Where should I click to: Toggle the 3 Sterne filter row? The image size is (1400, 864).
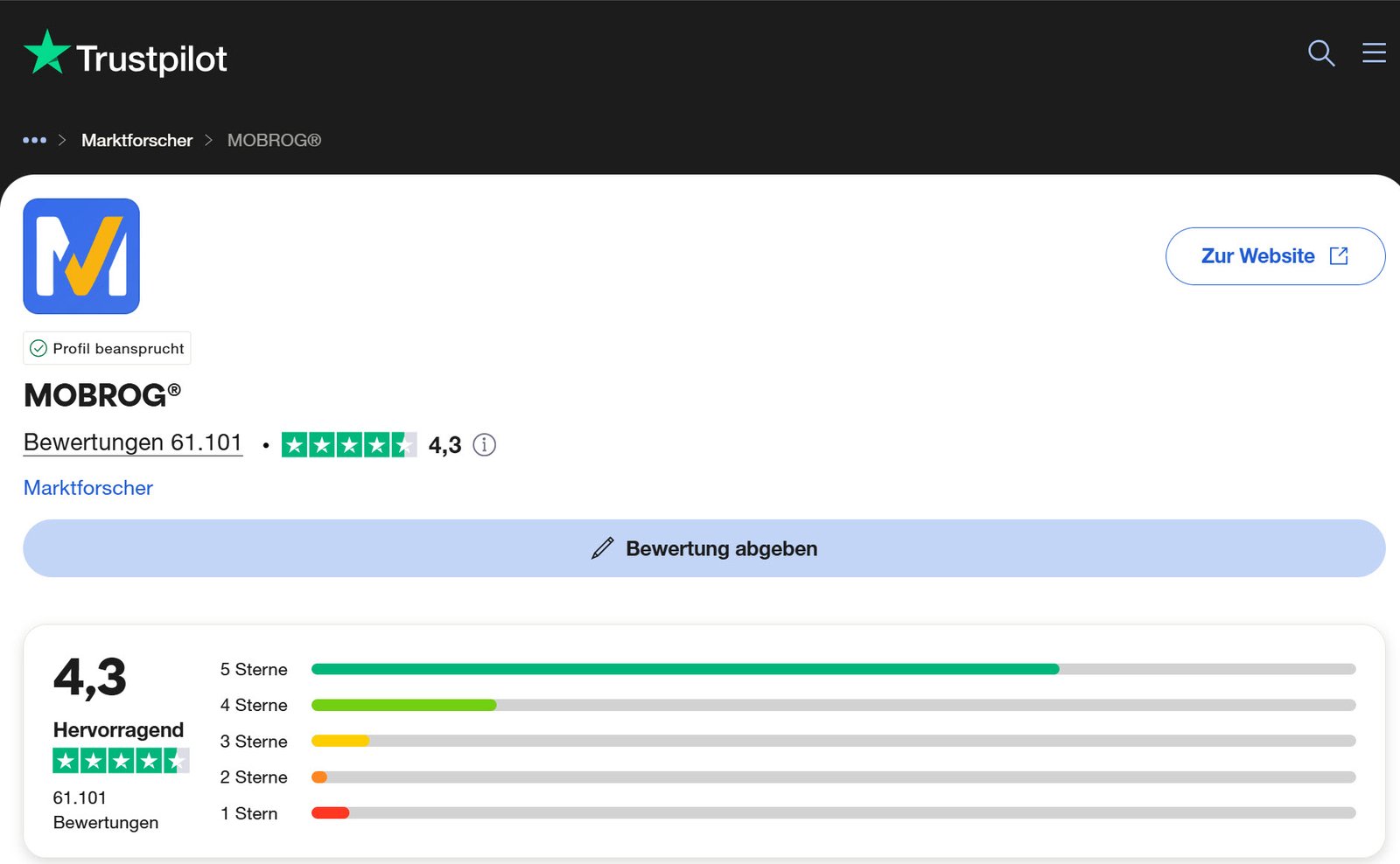(254, 742)
